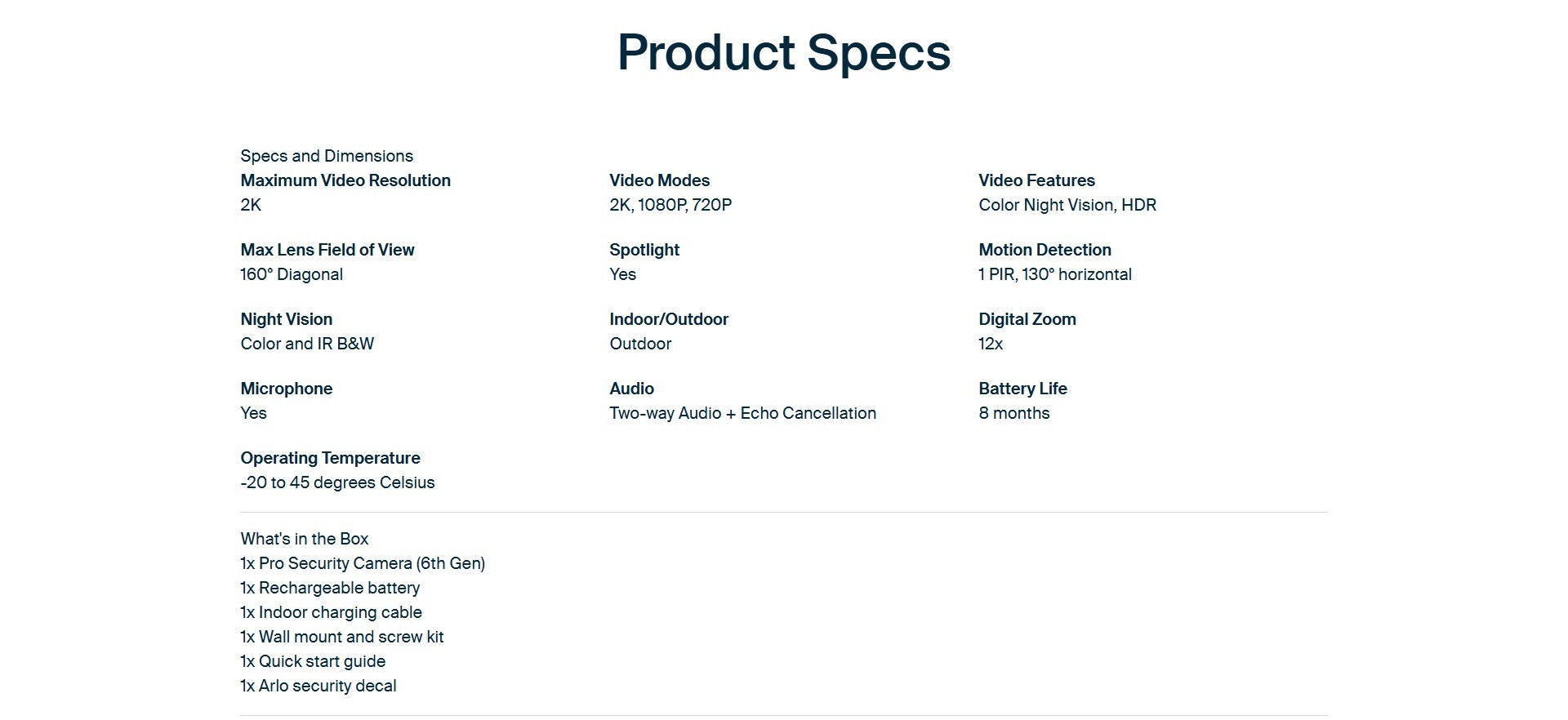Click Two-way Audio + Echo Cancellation text
The image size is (1568, 720).
tap(742, 413)
